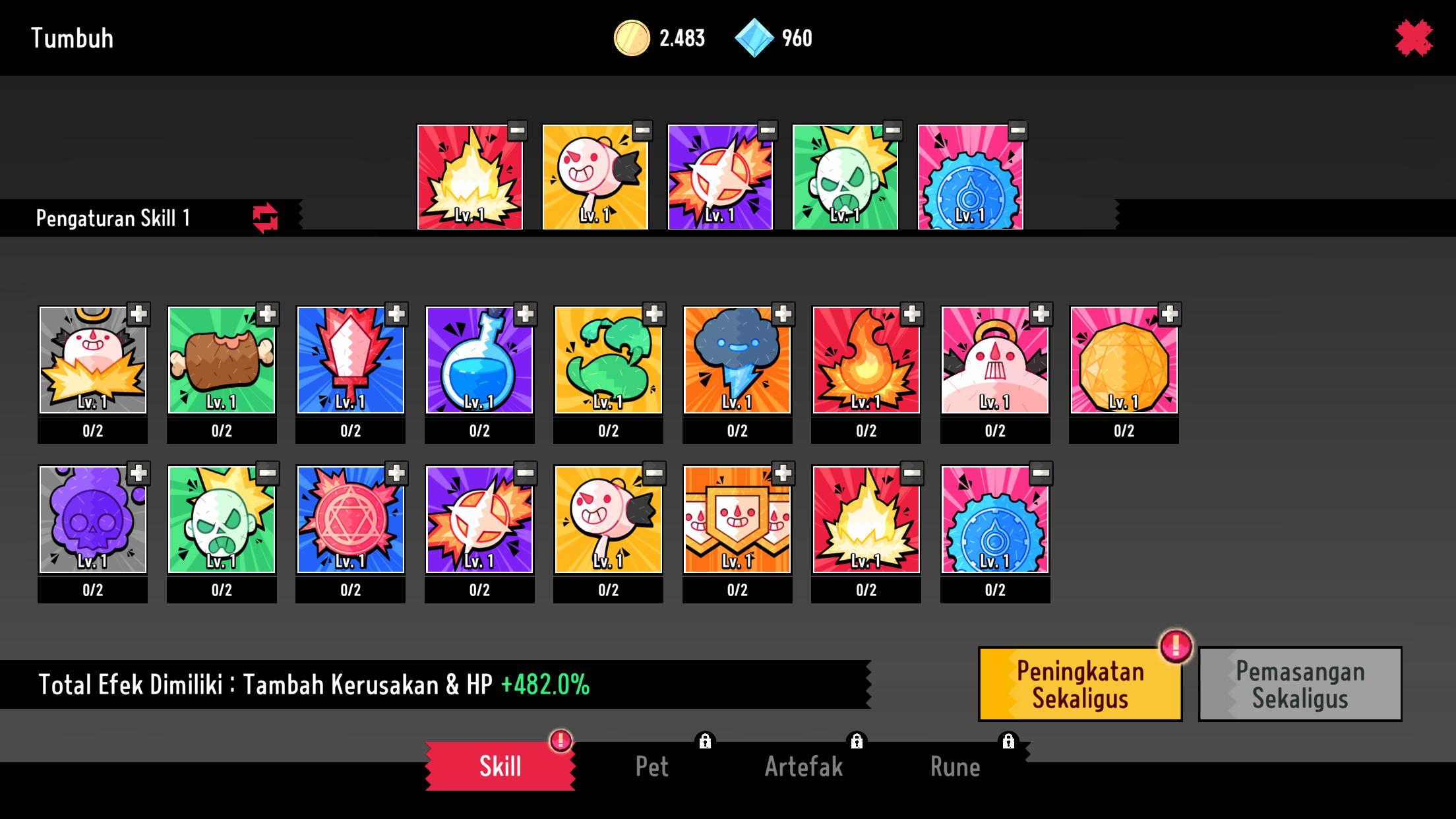Select the red crystal sword skill icon
The height and width of the screenshot is (819, 1456).
pos(350,360)
